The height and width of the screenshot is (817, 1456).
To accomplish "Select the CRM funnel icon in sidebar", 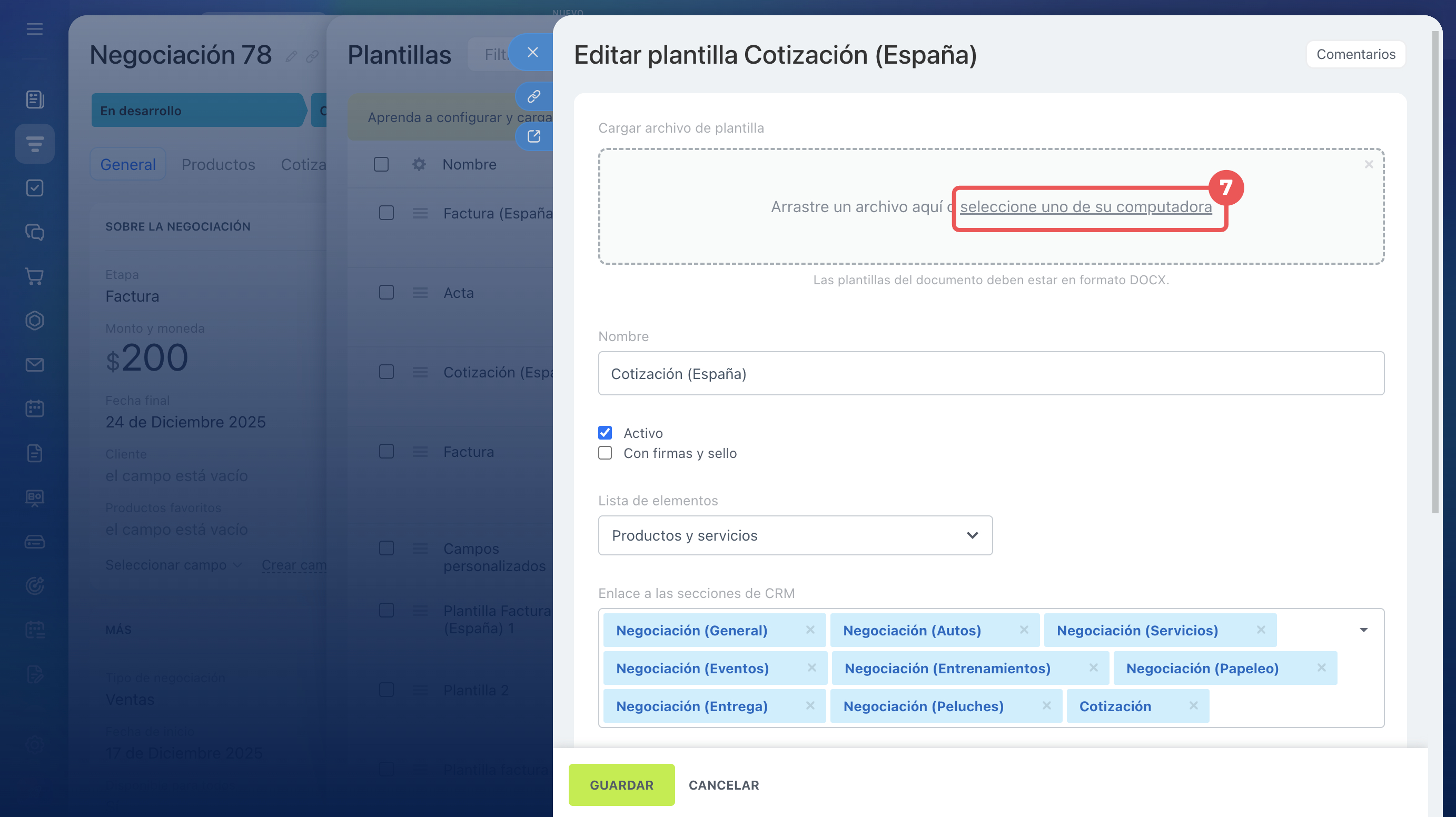I will click(34, 144).
